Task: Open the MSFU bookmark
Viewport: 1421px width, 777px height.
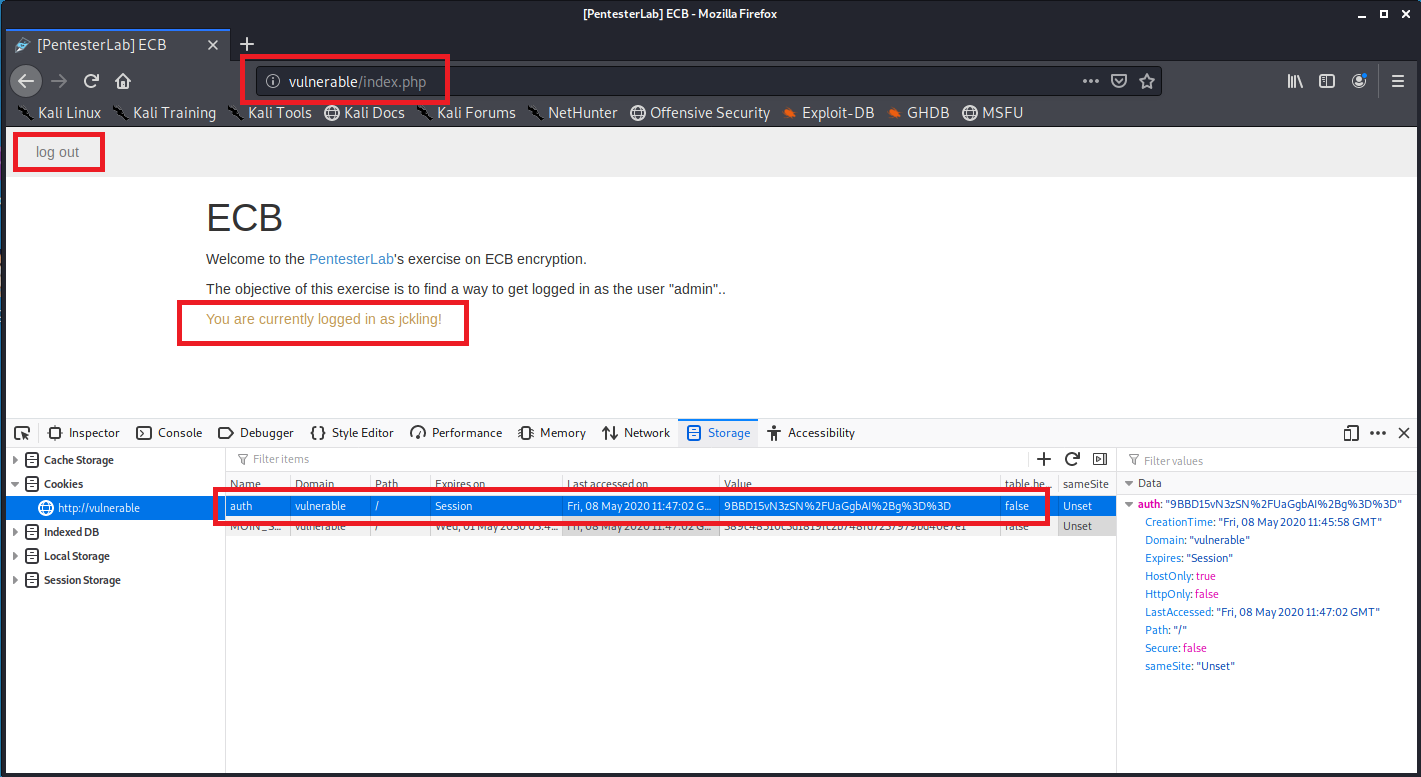Action: [993, 113]
